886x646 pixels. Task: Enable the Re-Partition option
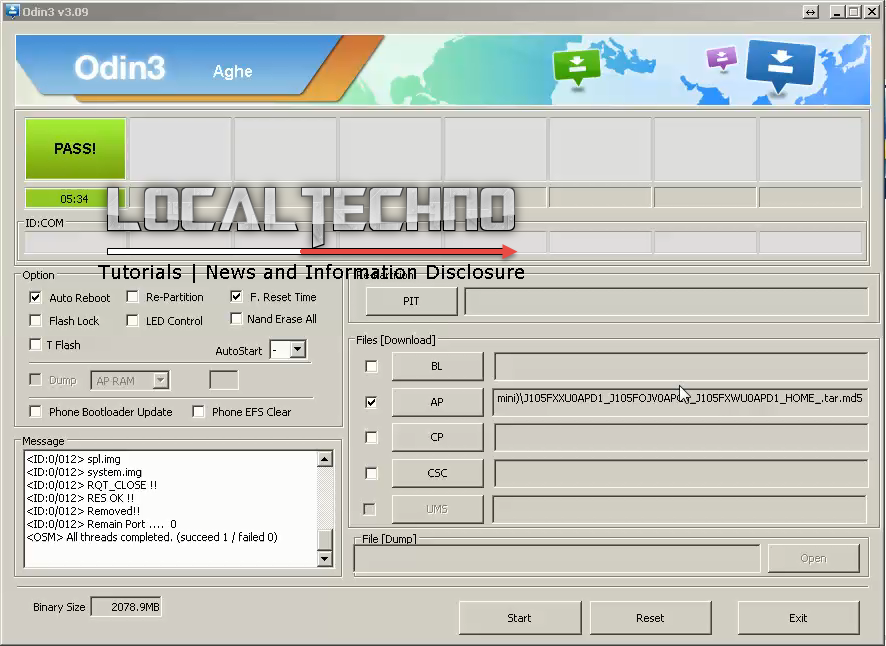click(x=132, y=297)
